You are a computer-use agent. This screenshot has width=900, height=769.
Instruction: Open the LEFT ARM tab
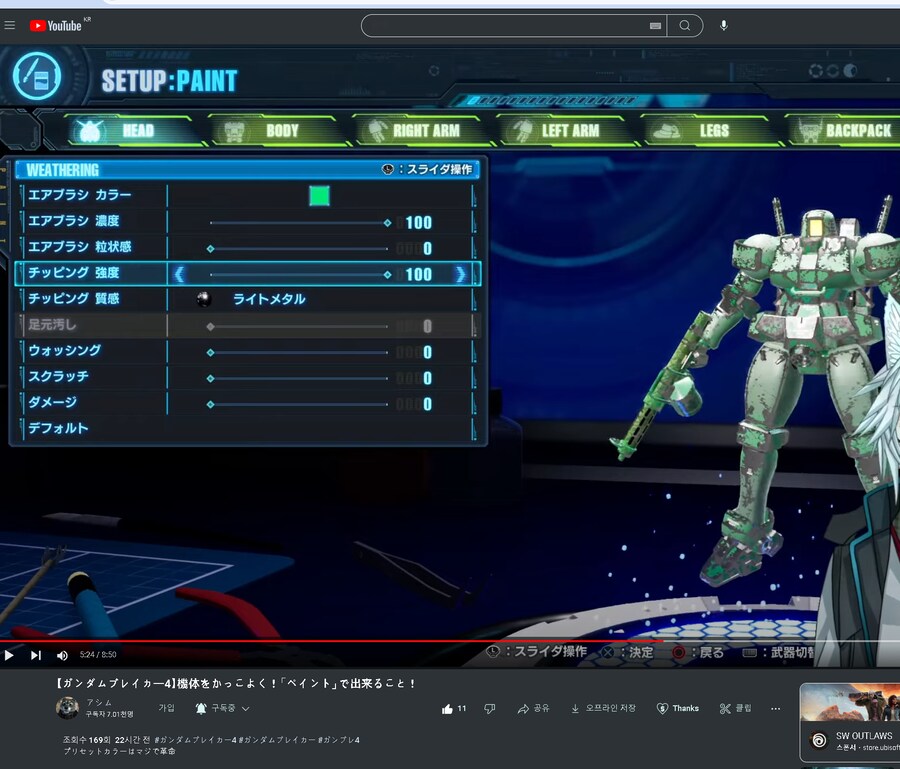(567, 130)
